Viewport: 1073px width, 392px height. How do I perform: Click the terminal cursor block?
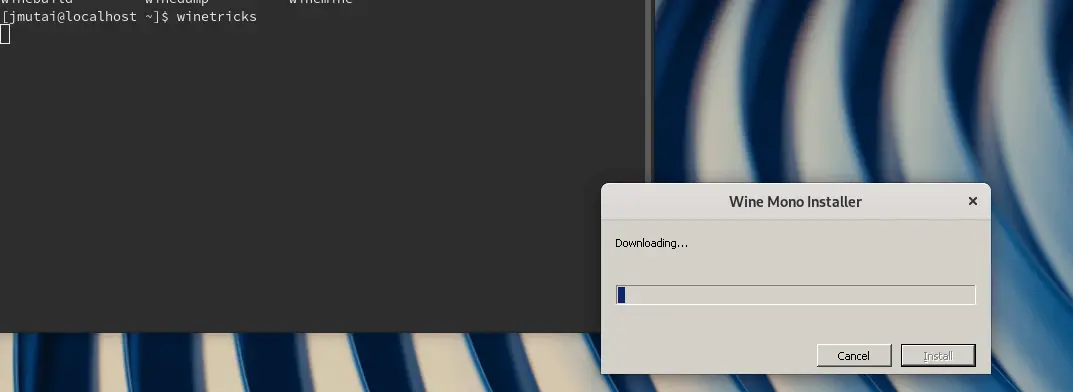click(x=5, y=34)
